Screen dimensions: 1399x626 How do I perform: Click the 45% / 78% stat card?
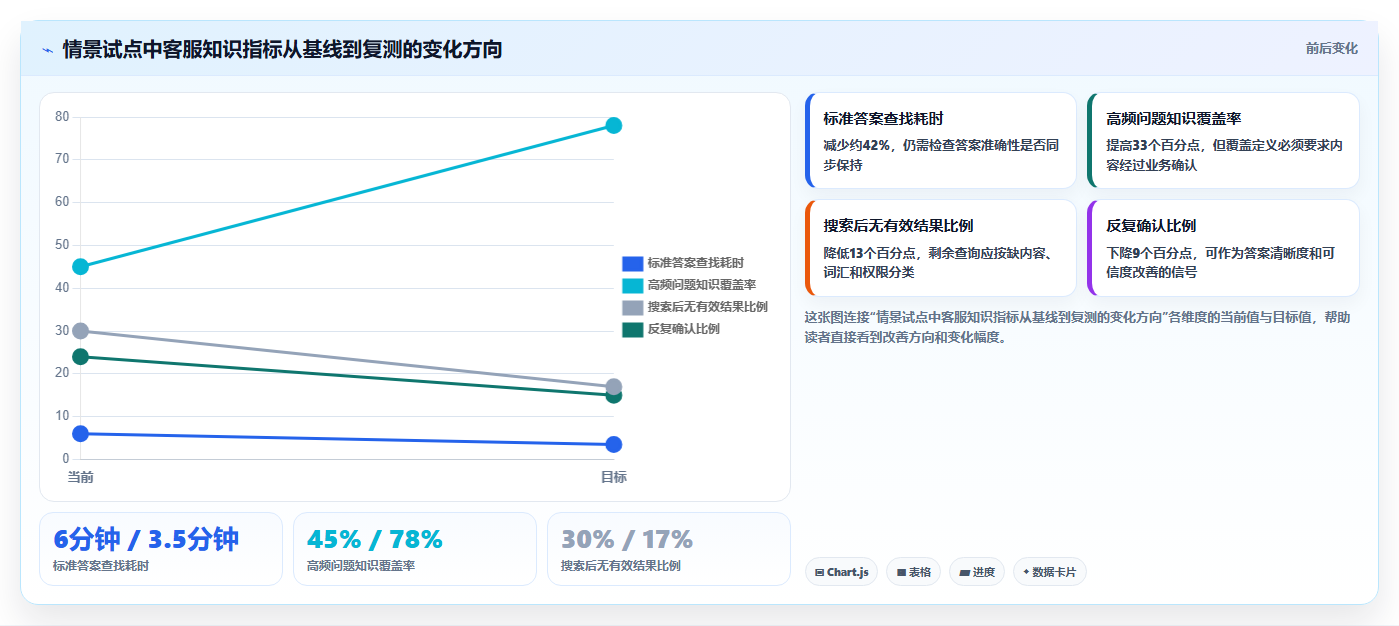(415, 549)
